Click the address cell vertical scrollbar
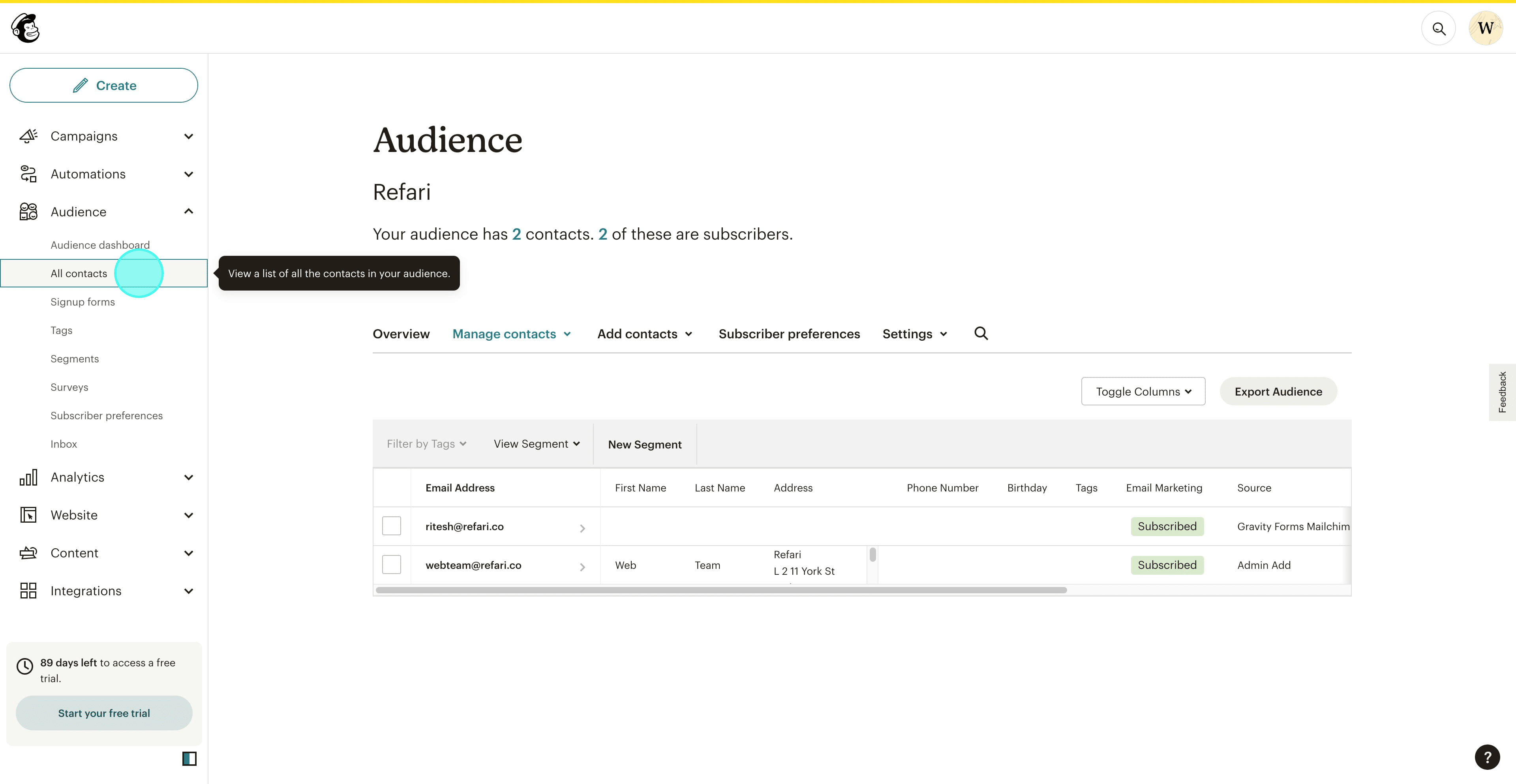 [873, 555]
